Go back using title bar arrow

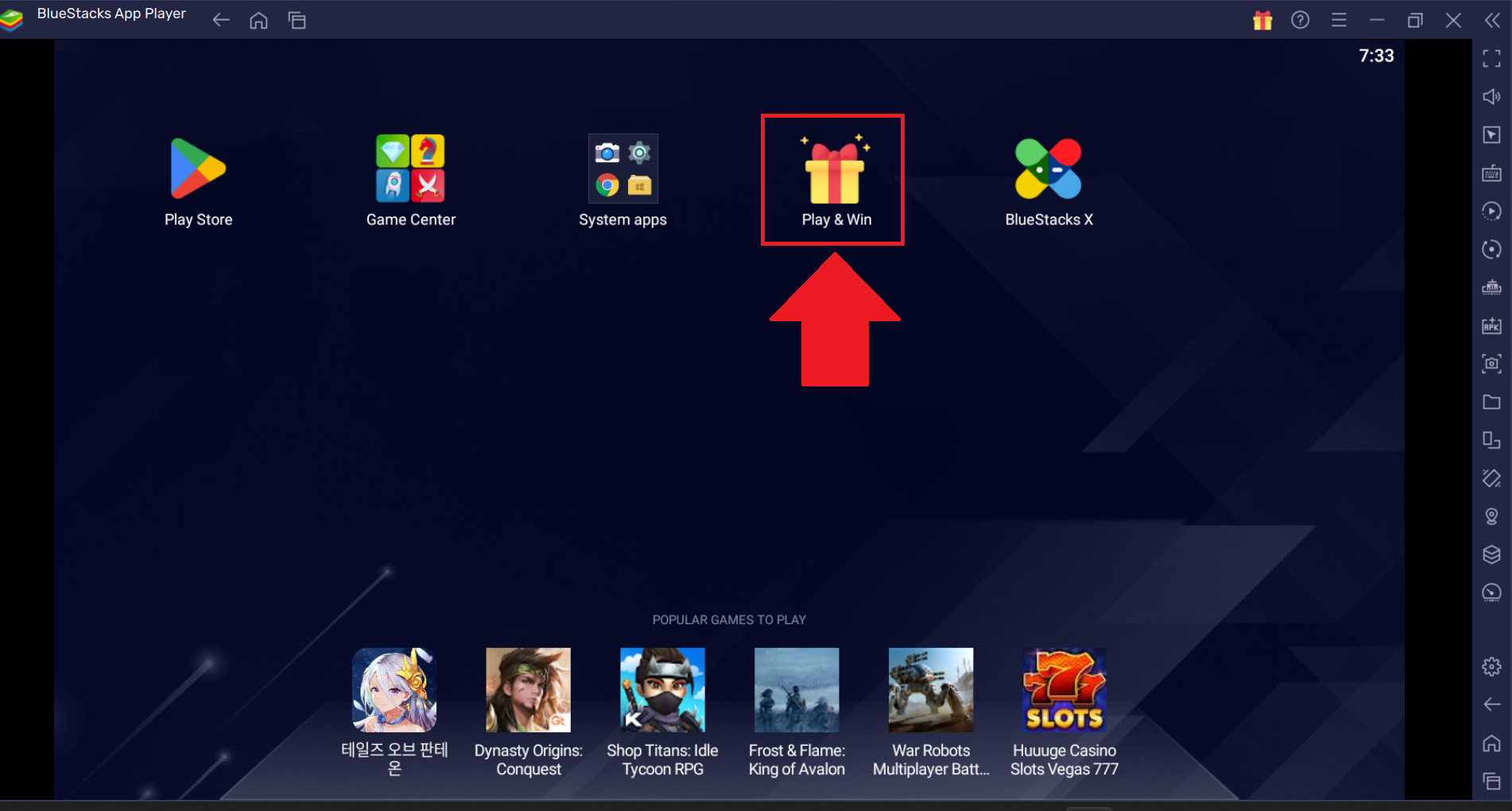pyautogui.click(x=221, y=20)
